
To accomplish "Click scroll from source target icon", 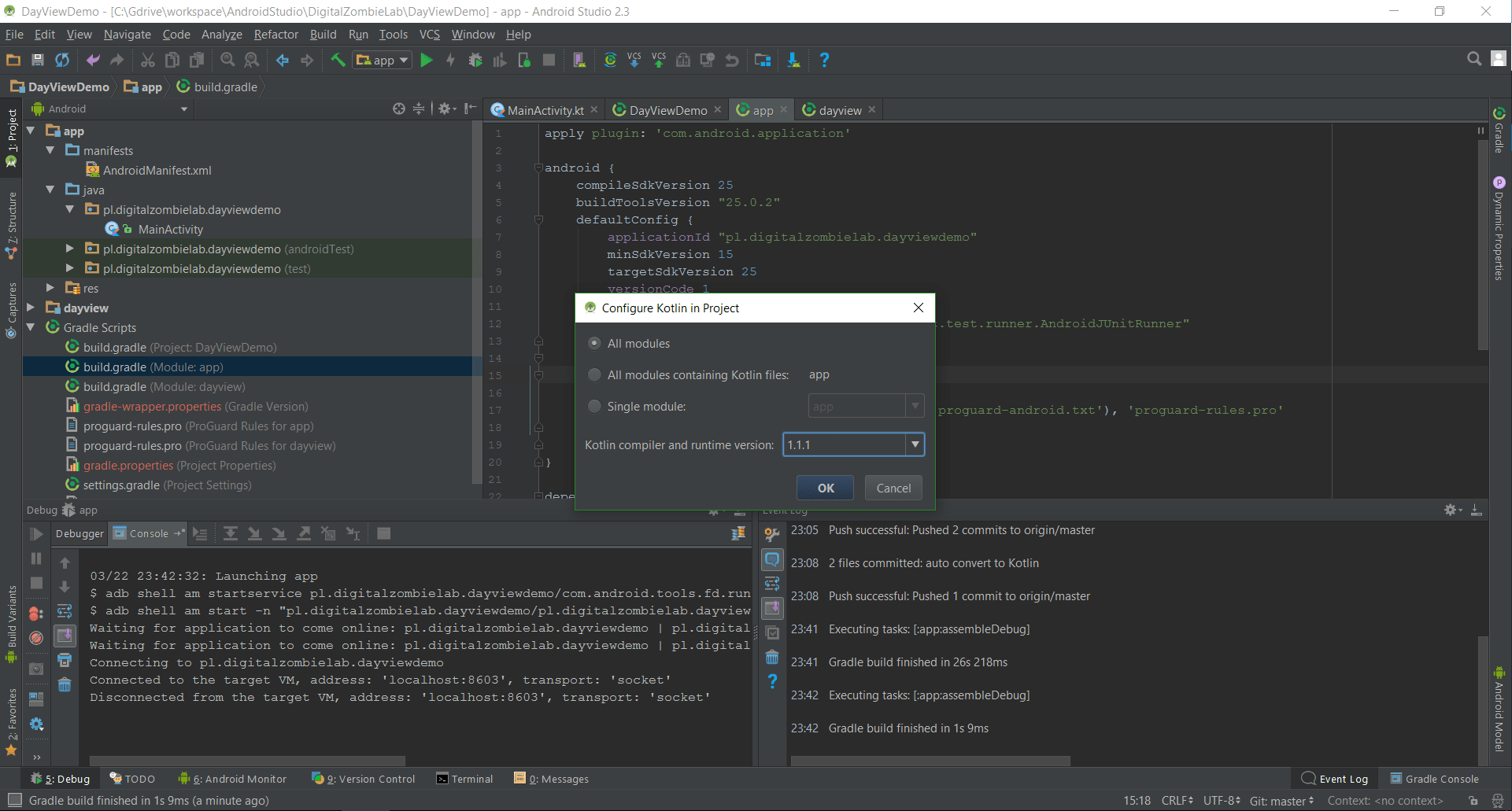I will [x=399, y=109].
